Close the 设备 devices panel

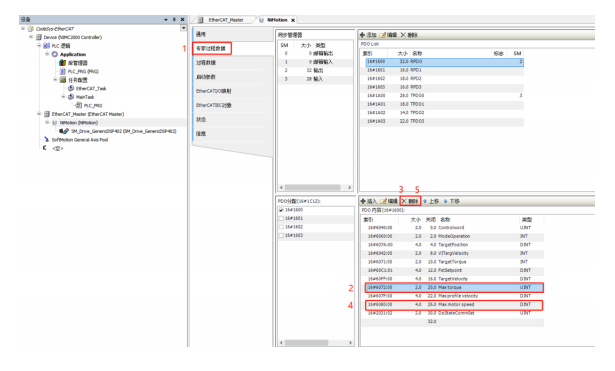tap(182, 19)
